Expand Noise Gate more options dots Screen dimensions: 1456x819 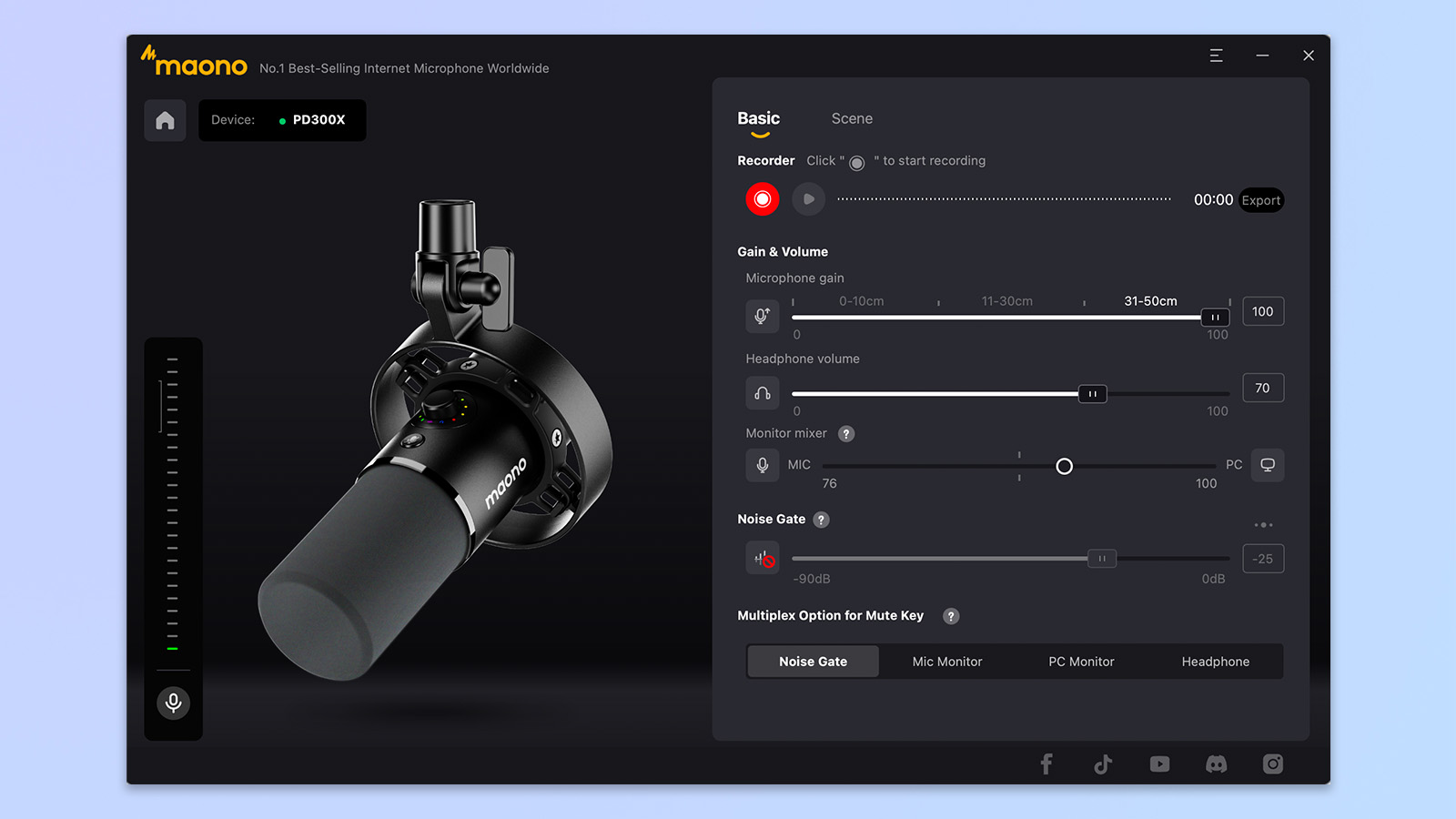coord(1263,525)
